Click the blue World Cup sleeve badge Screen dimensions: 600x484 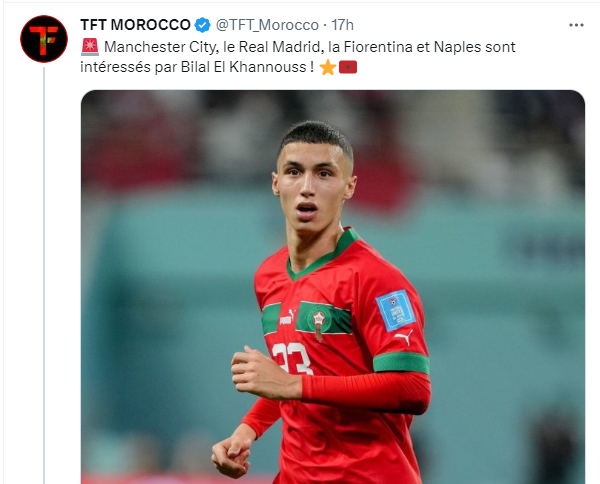395,310
